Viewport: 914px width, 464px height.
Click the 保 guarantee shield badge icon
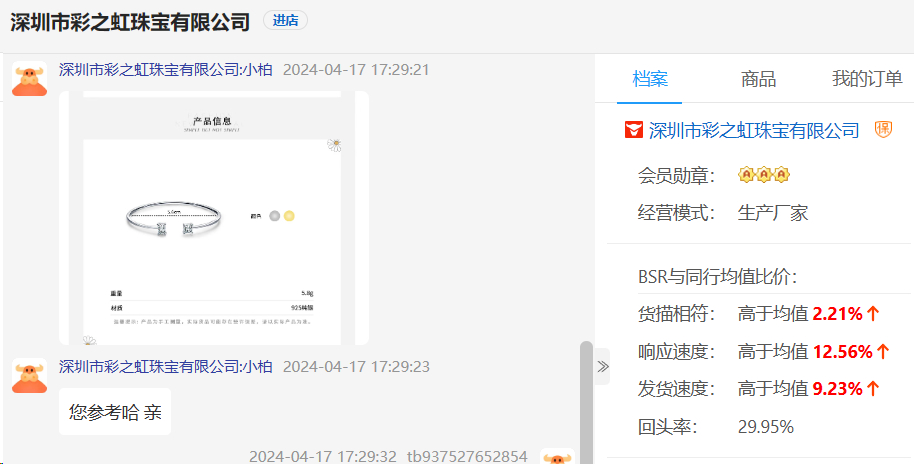point(883,129)
